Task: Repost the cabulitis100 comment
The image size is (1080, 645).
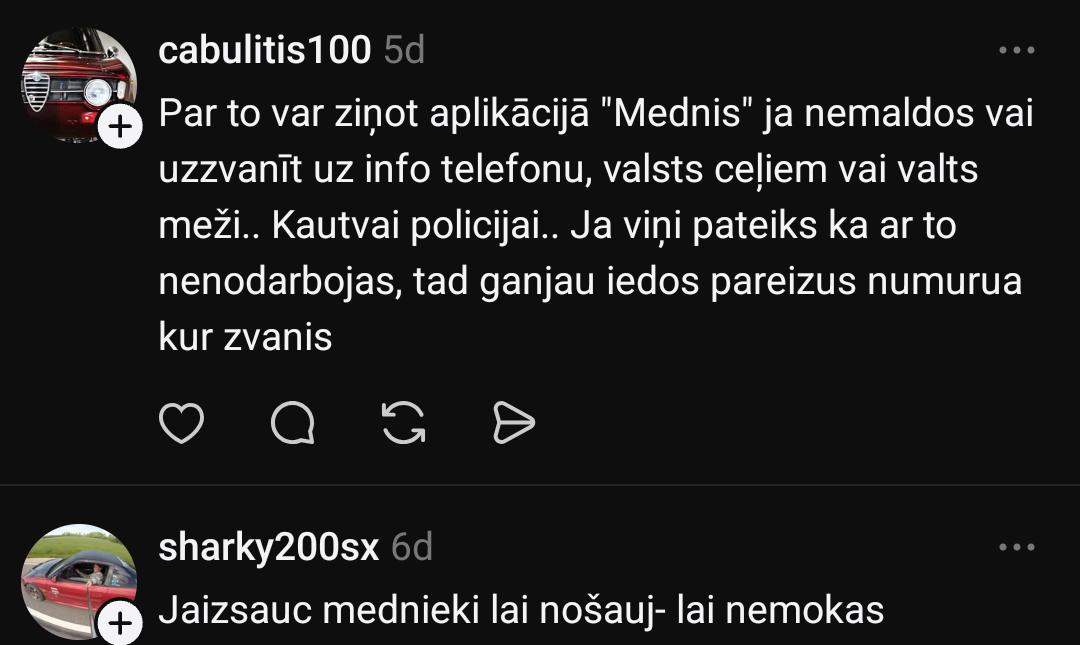Action: point(404,424)
